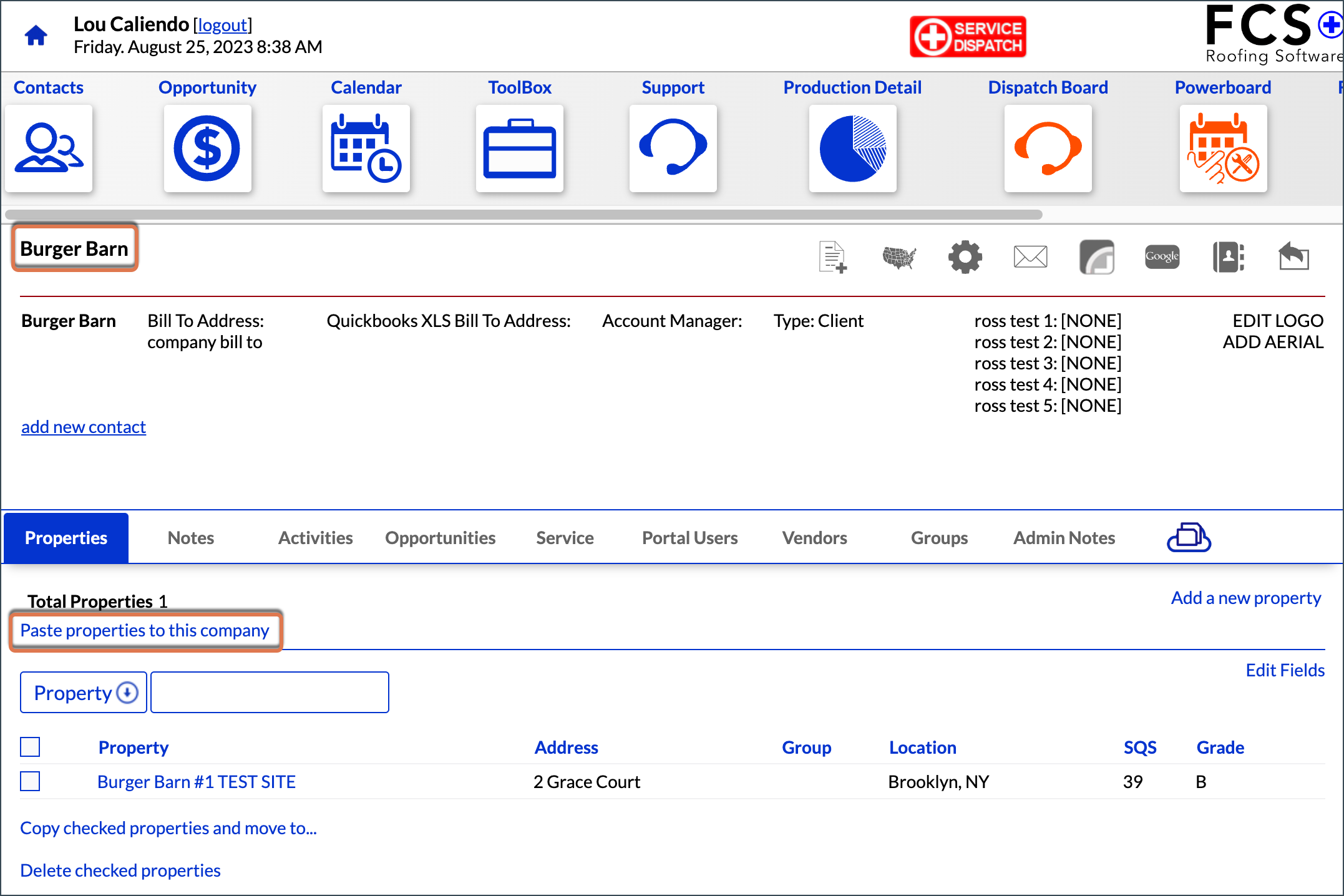Screen dimensions: 1344x896
Task: Click the Calendar menu label
Action: click(366, 87)
